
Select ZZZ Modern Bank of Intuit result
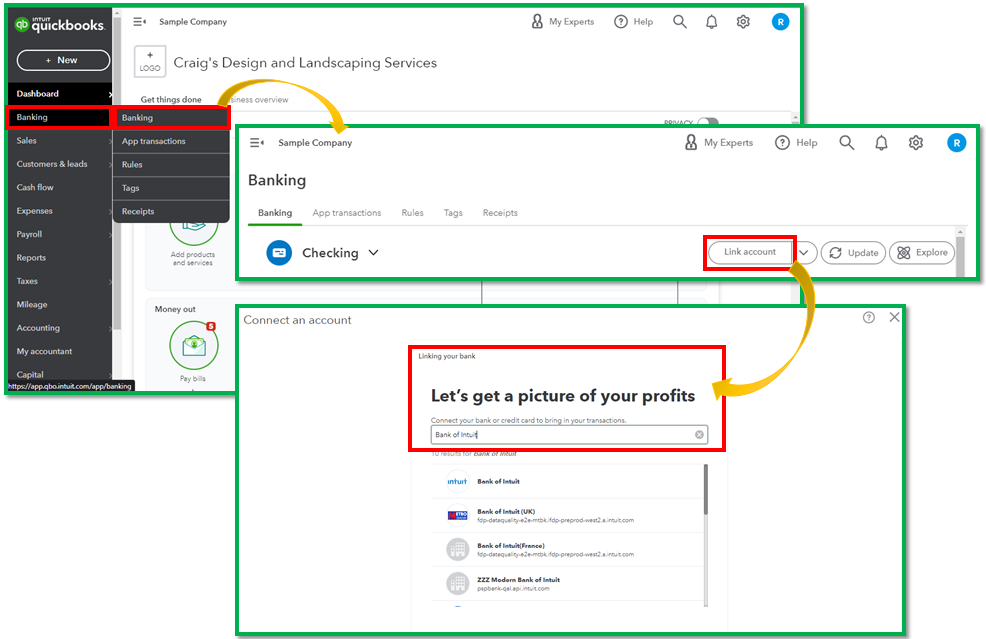567,584
